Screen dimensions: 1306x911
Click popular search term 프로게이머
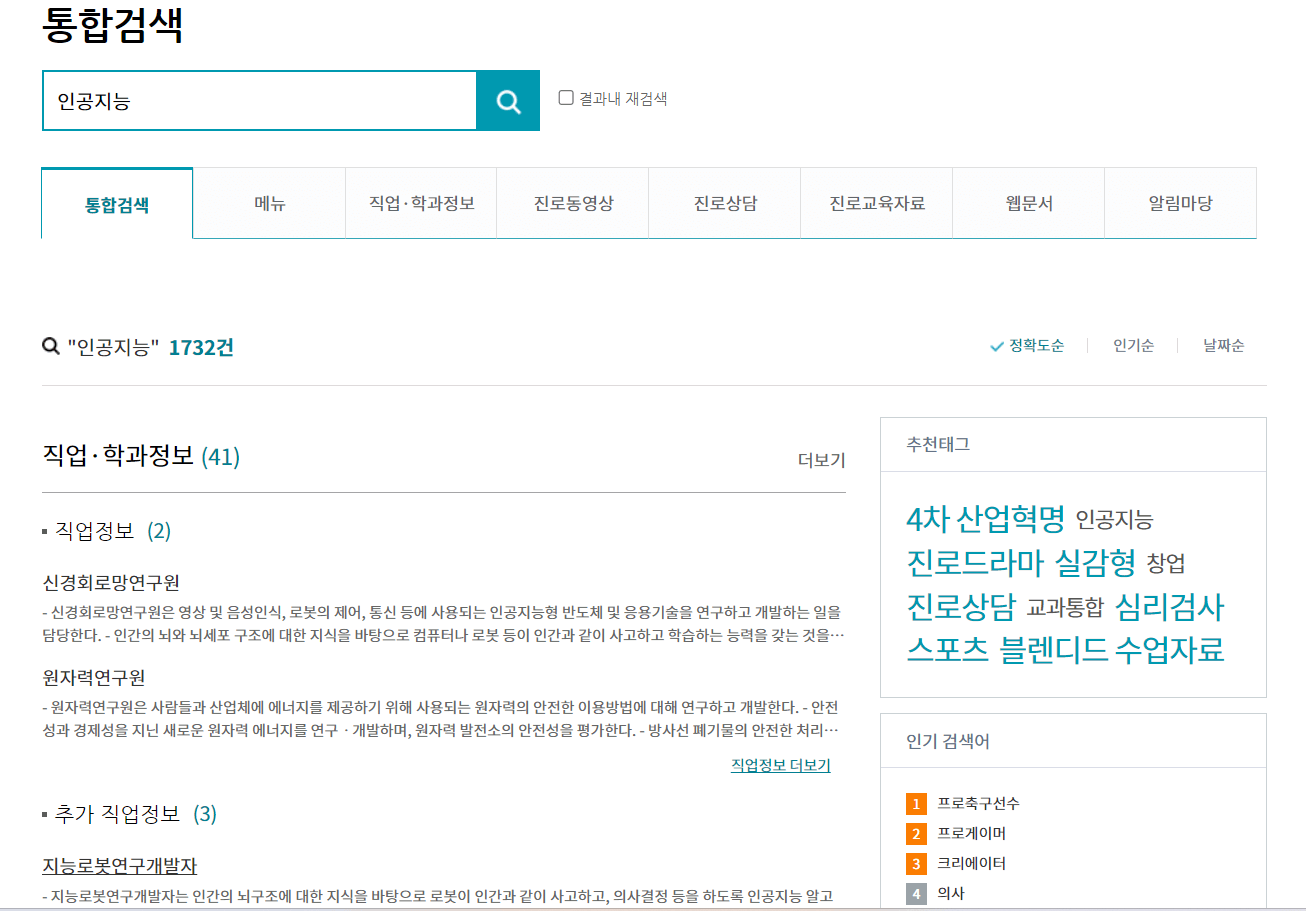pos(972,833)
